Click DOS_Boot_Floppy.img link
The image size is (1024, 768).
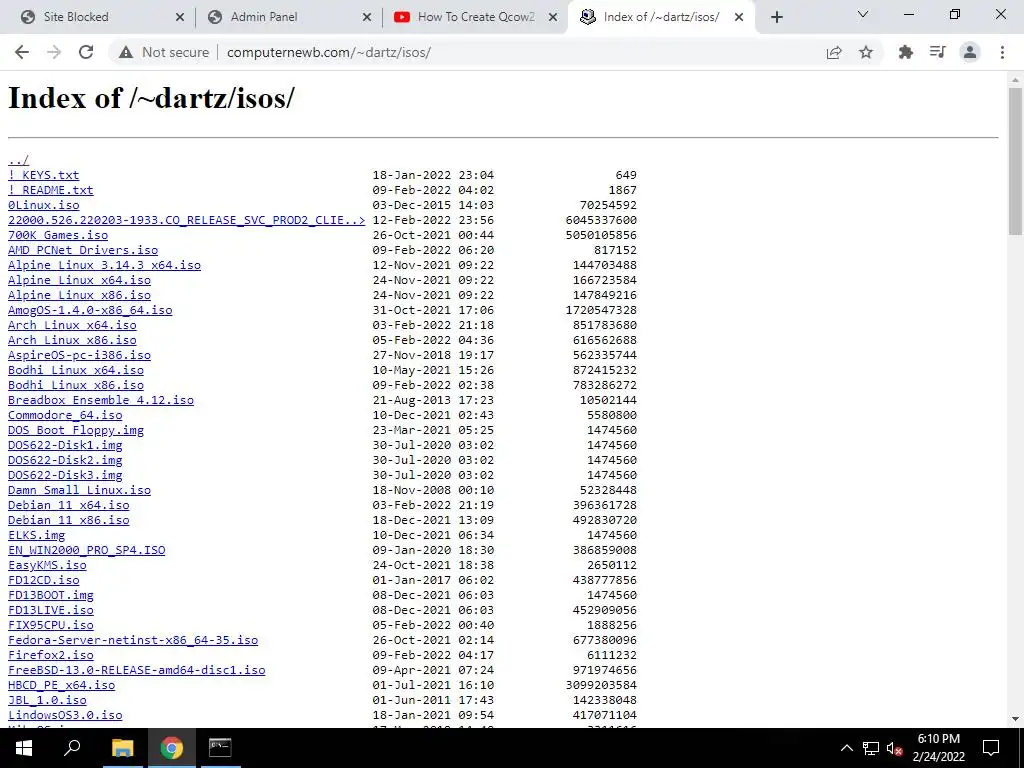(76, 430)
